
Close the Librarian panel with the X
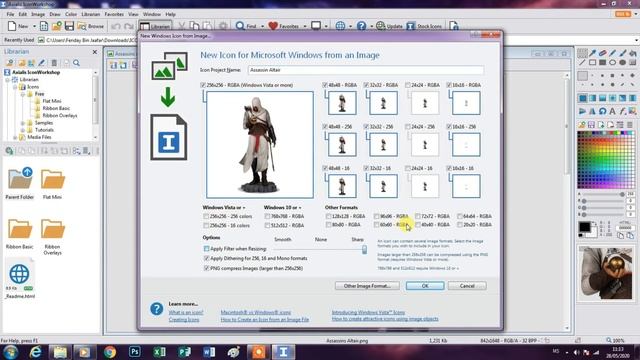(95, 52)
